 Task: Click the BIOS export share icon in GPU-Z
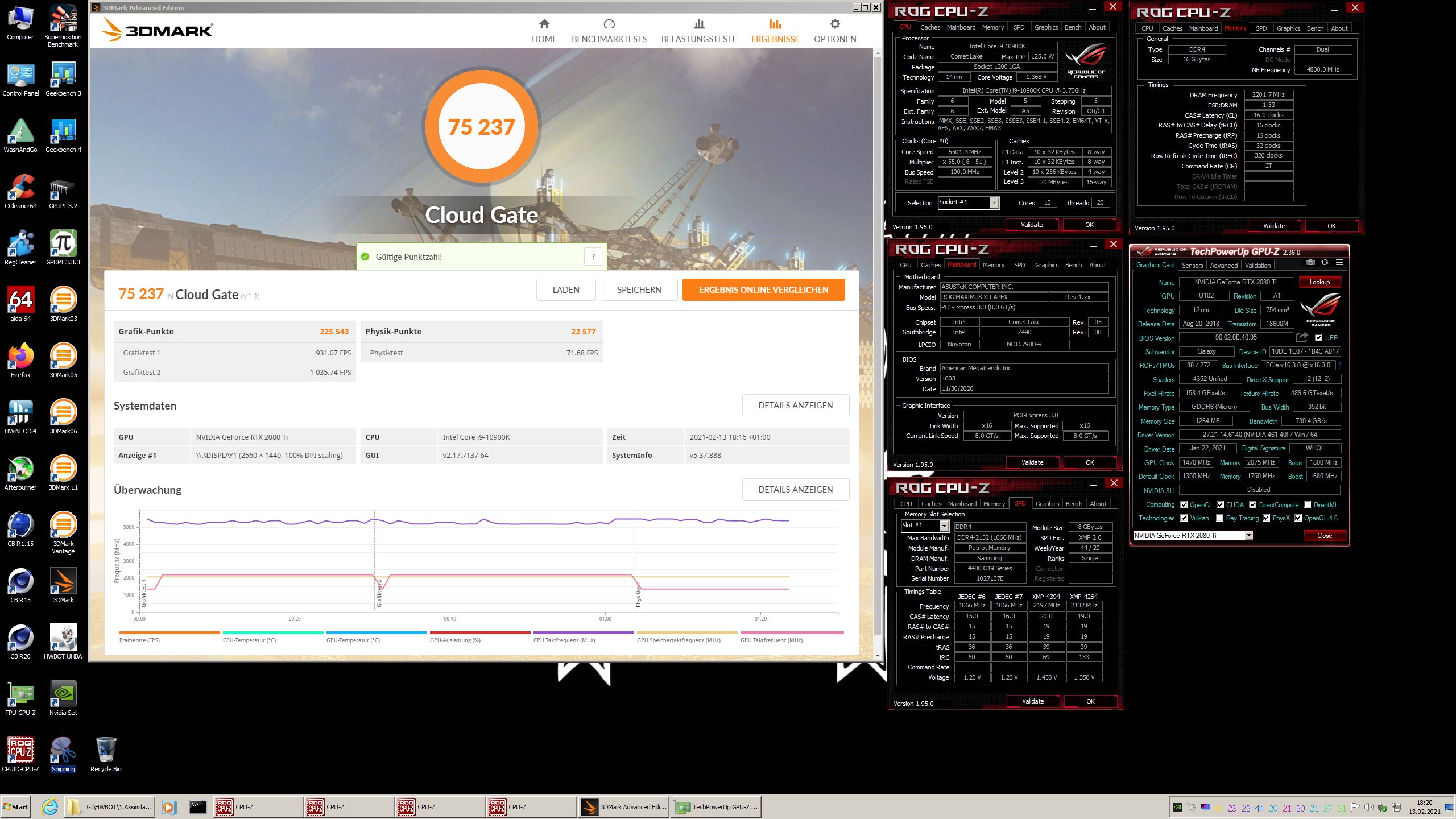coord(1302,337)
